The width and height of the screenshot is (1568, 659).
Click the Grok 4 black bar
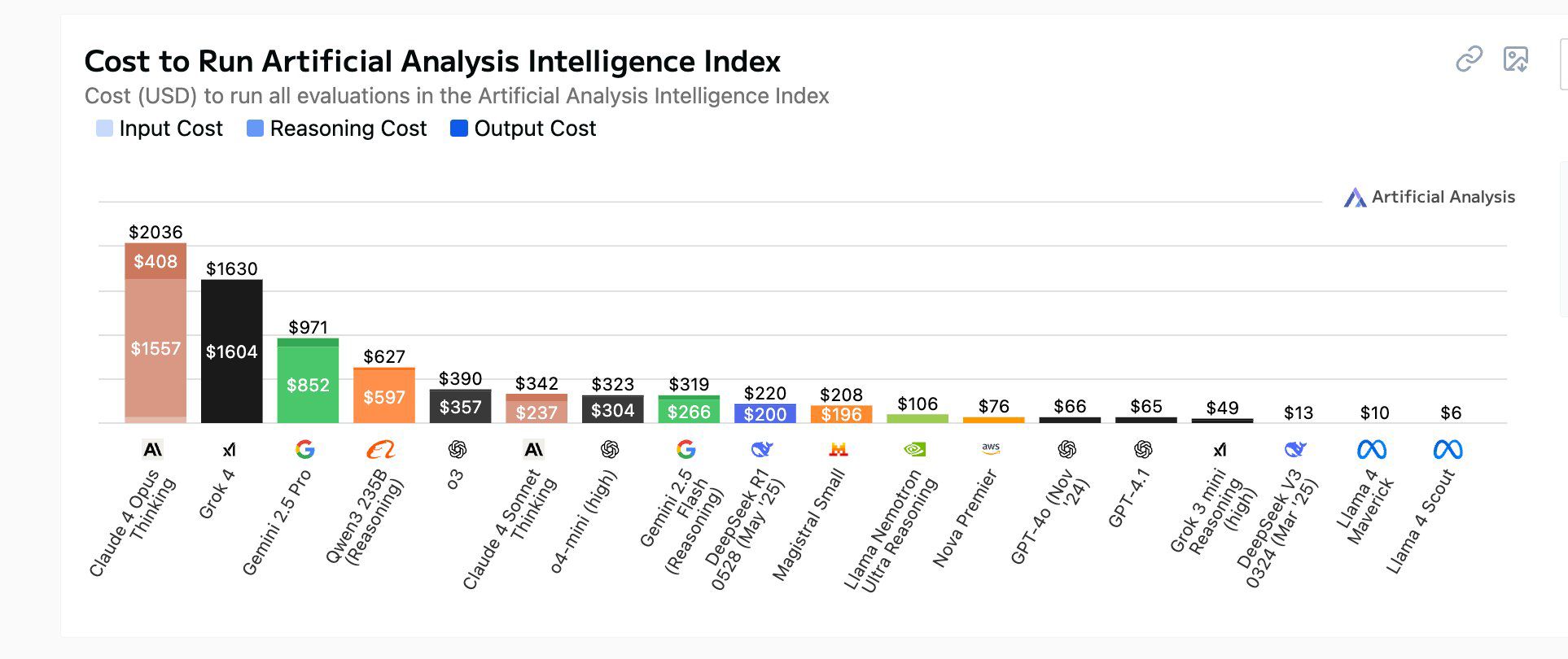pyautogui.click(x=232, y=351)
